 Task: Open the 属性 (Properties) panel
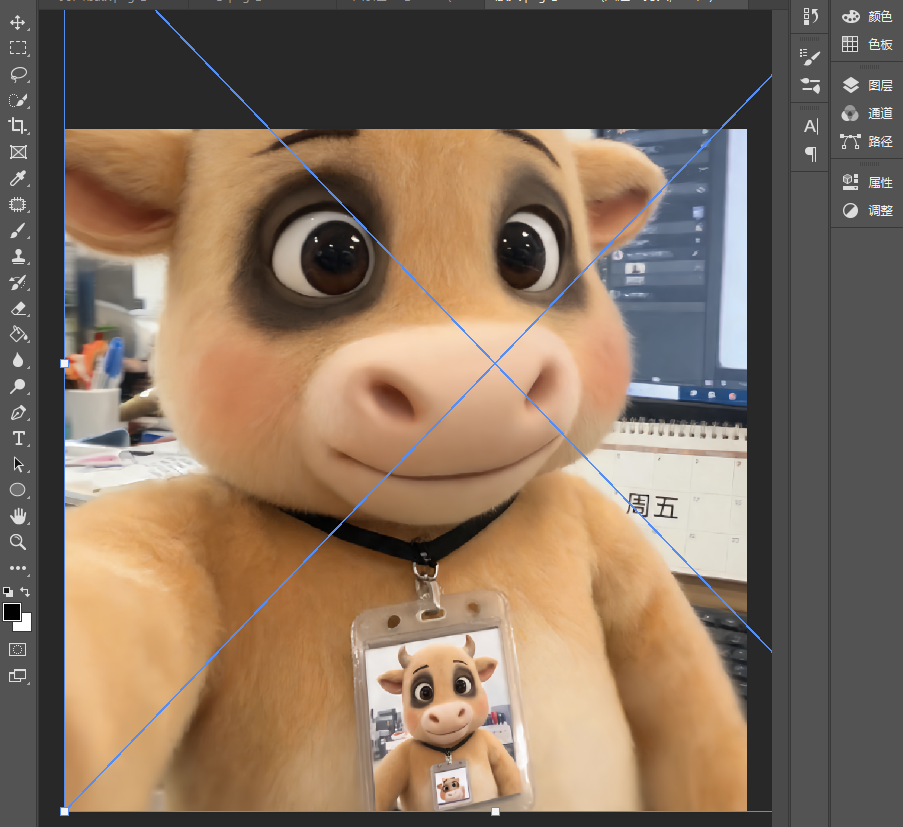pyautogui.click(x=867, y=183)
